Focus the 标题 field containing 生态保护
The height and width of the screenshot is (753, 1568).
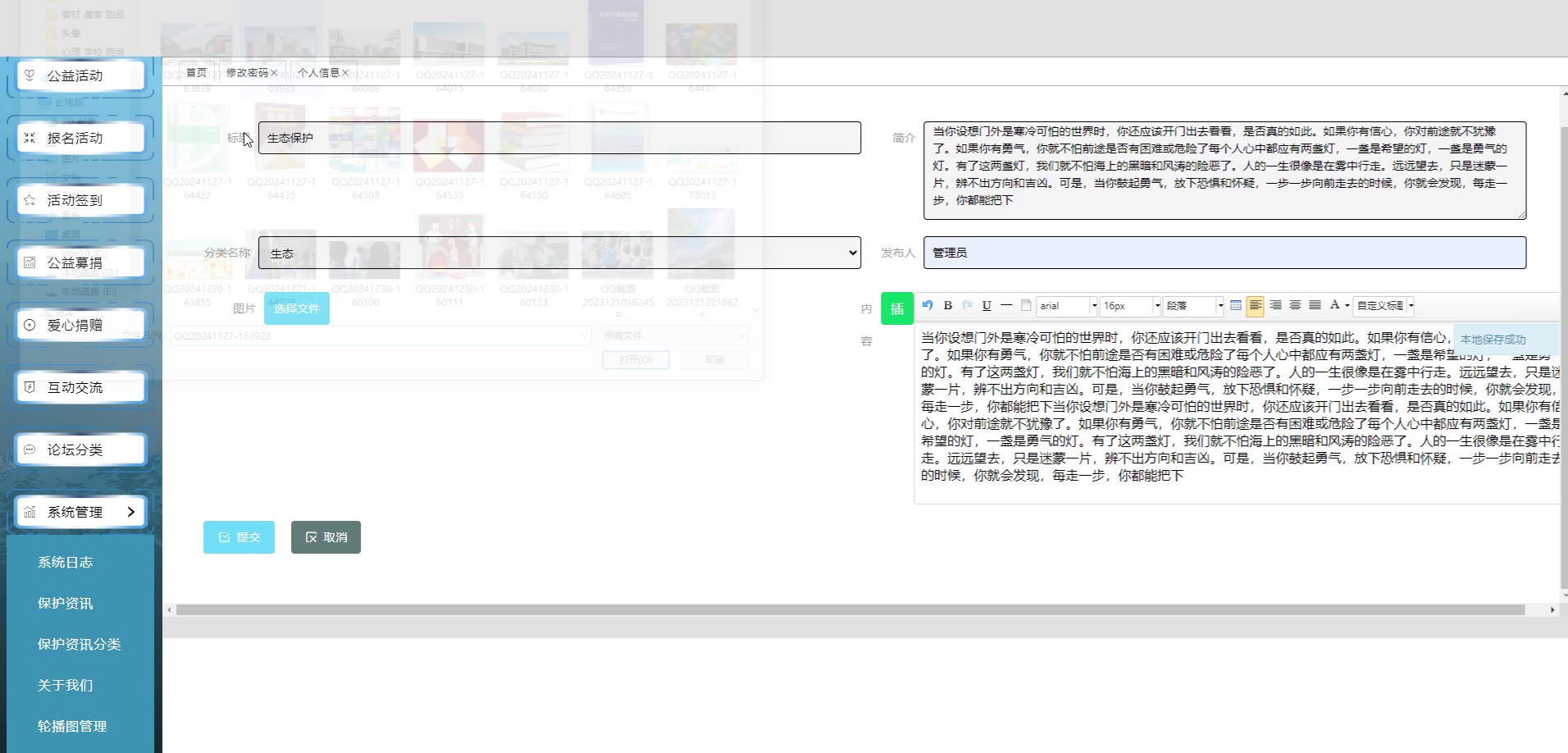[559, 138]
